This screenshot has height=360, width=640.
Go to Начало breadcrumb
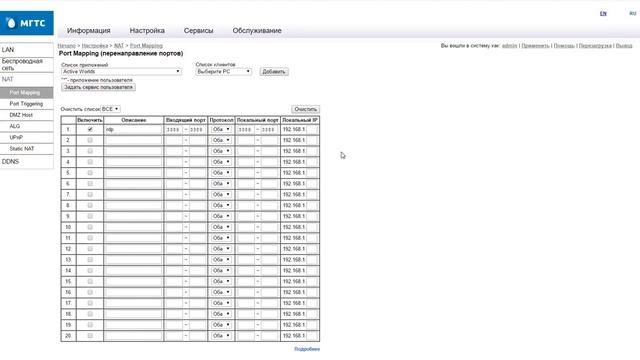[67, 46]
